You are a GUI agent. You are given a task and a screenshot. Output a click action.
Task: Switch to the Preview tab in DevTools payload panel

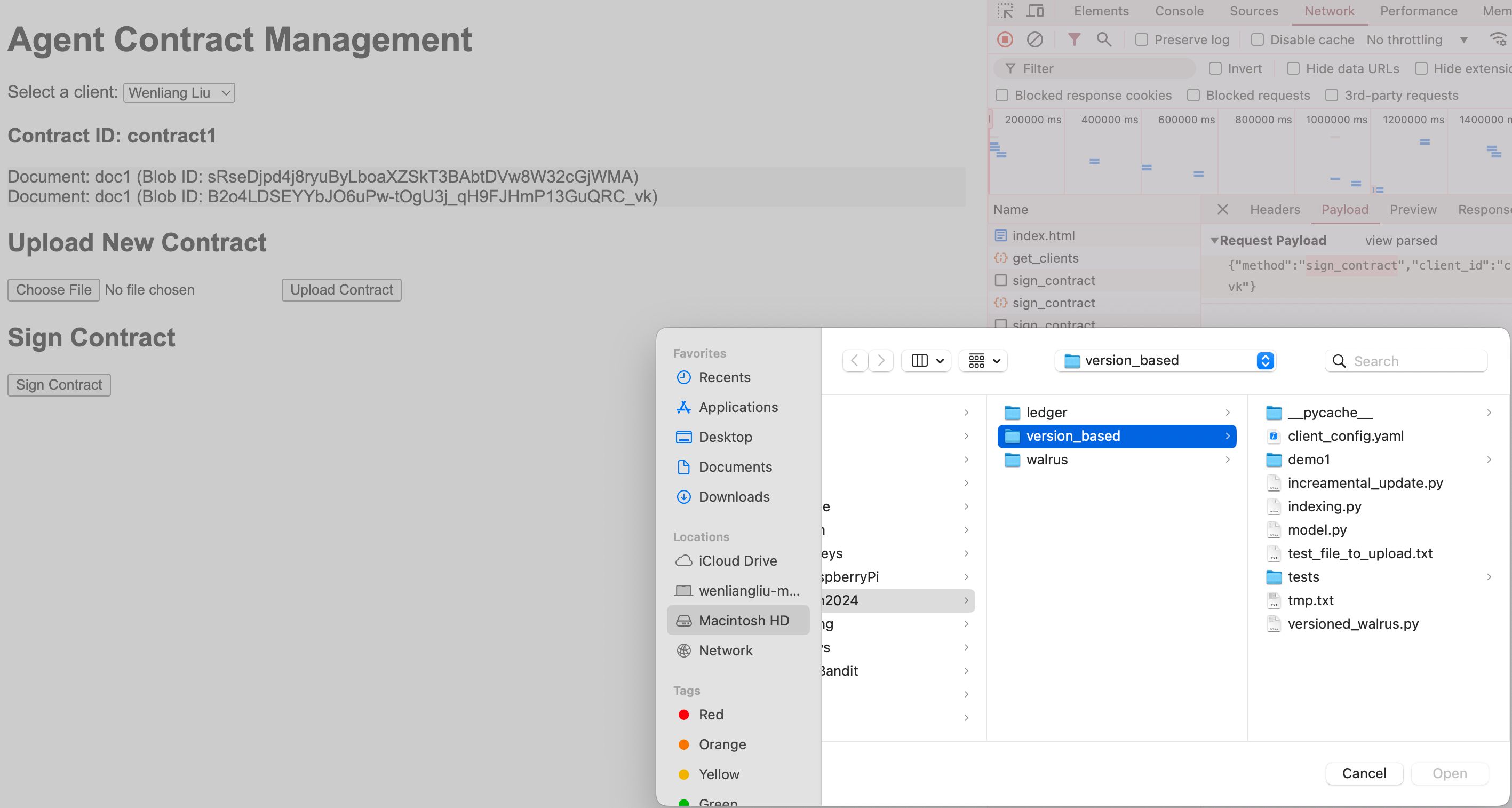coord(1414,209)
